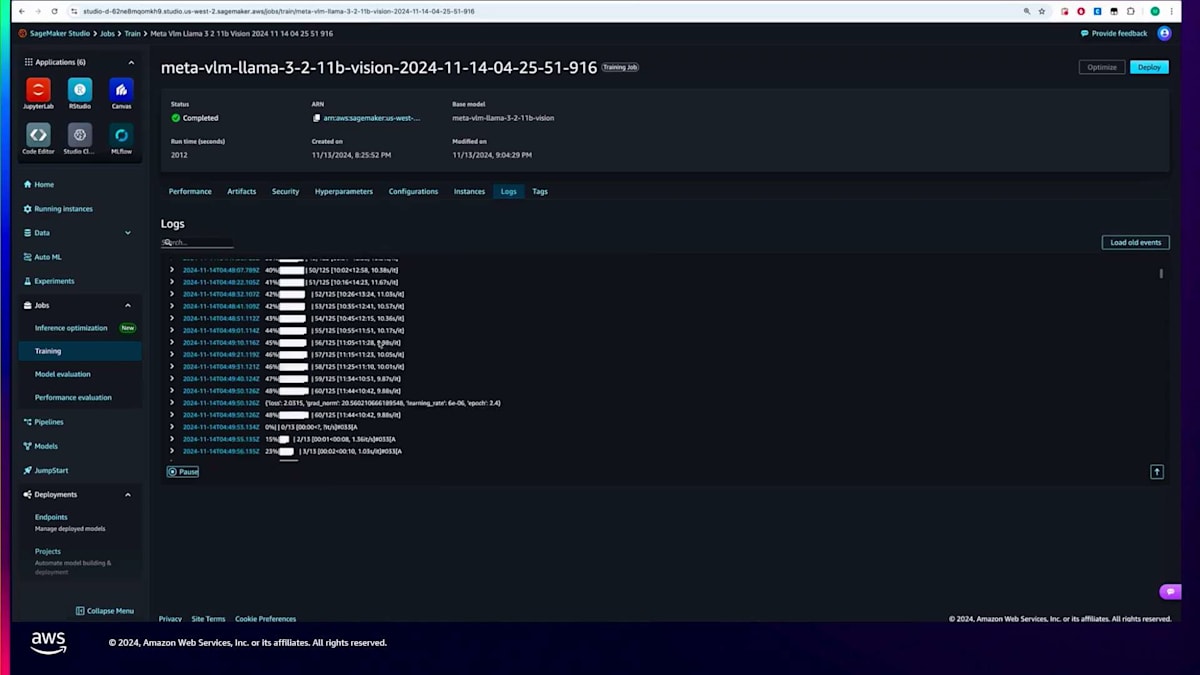Click the blue extension icon in browser toolbar
Image resolution: width=1200 pixels, height=675 pixels.
(1097, 11)
